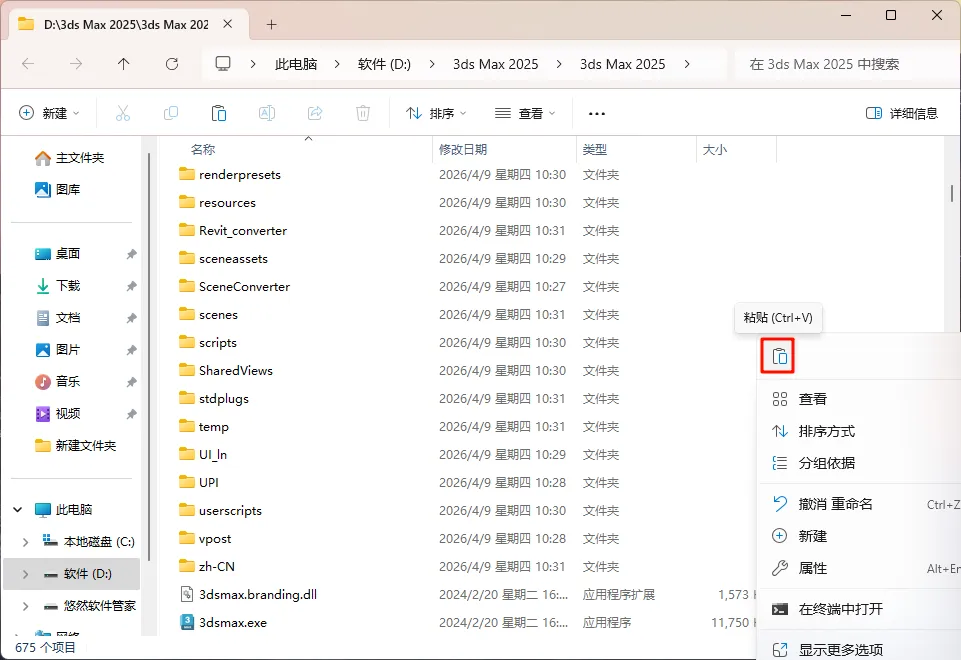Toggle the 详细信息 details pane
Viewport: 961px width, 660px height.
coord(902,113)
